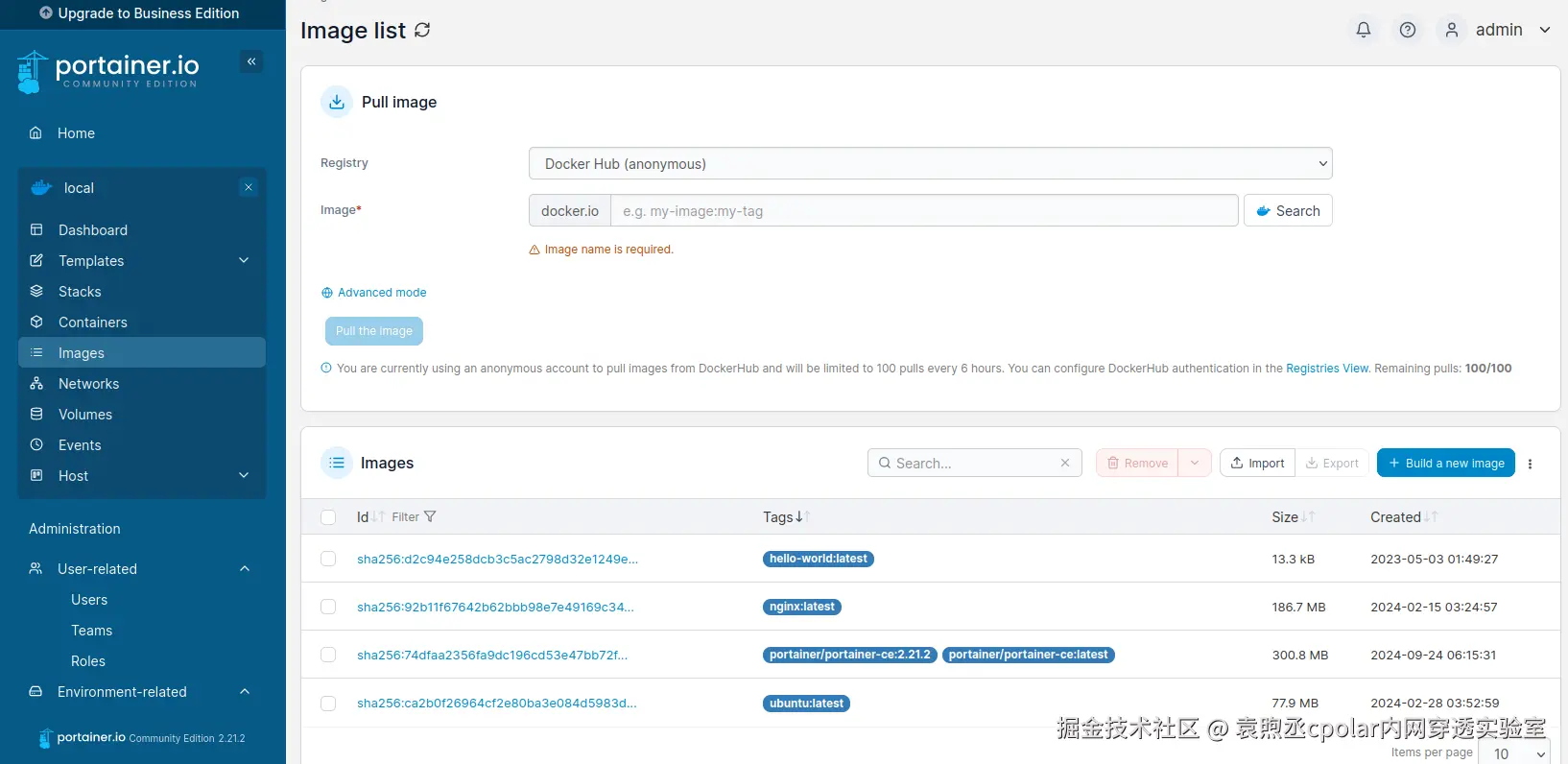The image size is (1568, 764).
Task: Change the items per page dropdown
Action: coord(1514,753)
